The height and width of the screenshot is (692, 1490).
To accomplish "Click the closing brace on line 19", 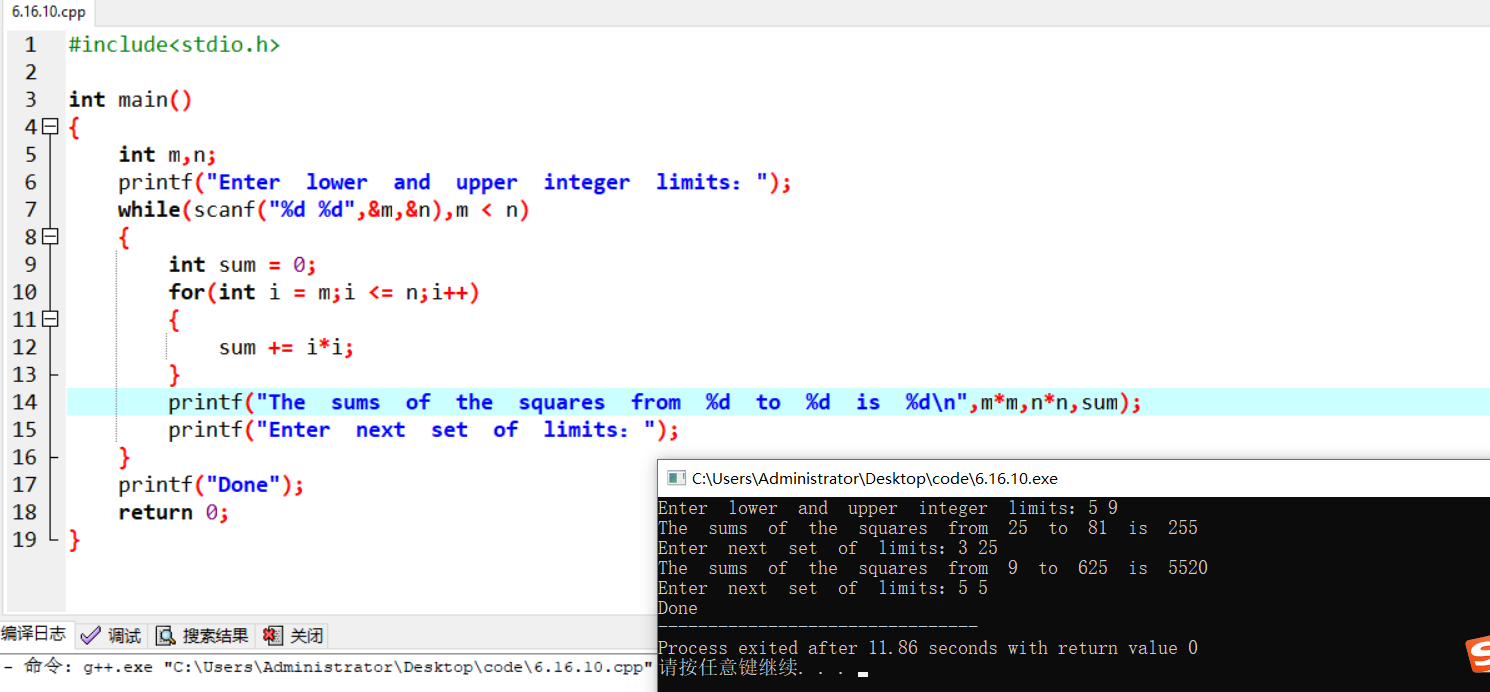I will pyautogui.click(x=73, y=540).
